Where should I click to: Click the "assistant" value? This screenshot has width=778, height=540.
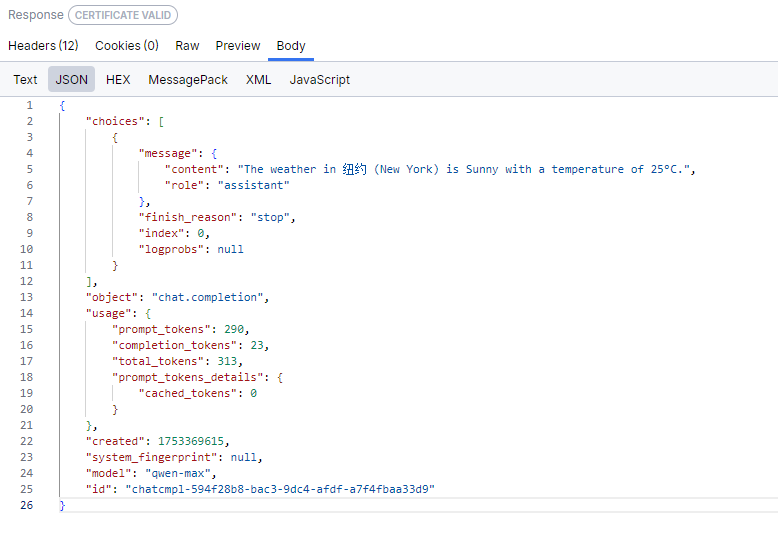click(x=254, y=185)
